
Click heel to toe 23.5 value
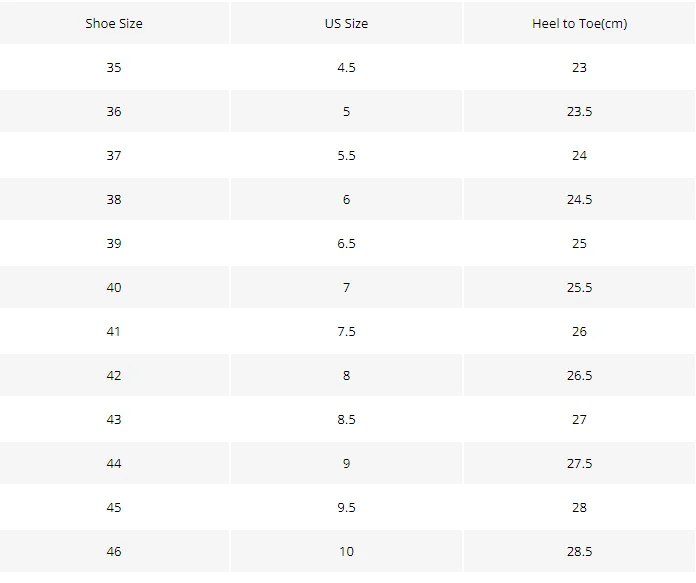pyautogui.click(x=579, y=111)
